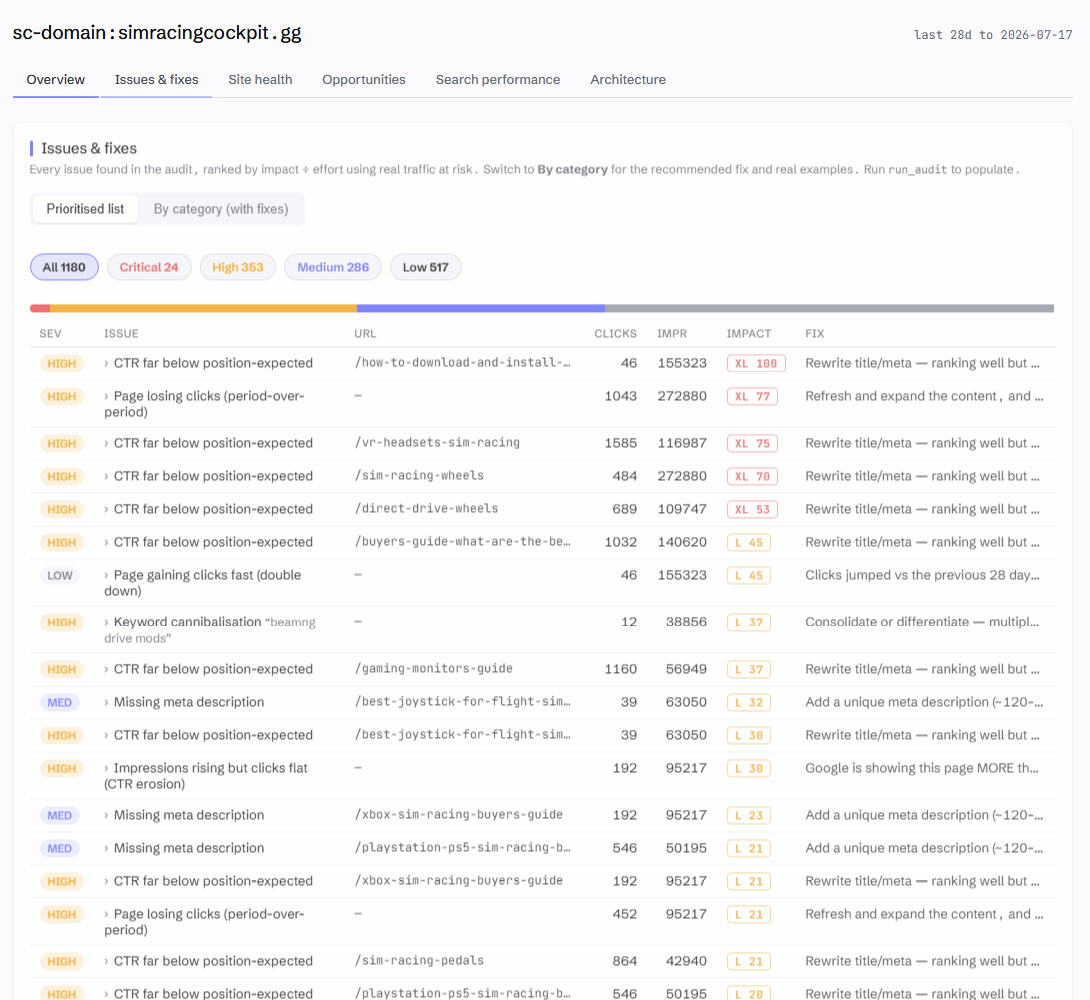The image size is (1090, 1000).
Task: Filter by Medium 286 issues
Action: [333, 267]
